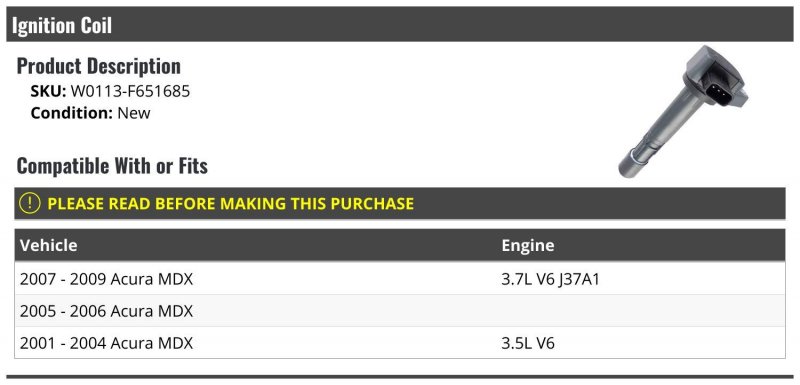Click the connector plug on the coil image

(x=717, y=90)
